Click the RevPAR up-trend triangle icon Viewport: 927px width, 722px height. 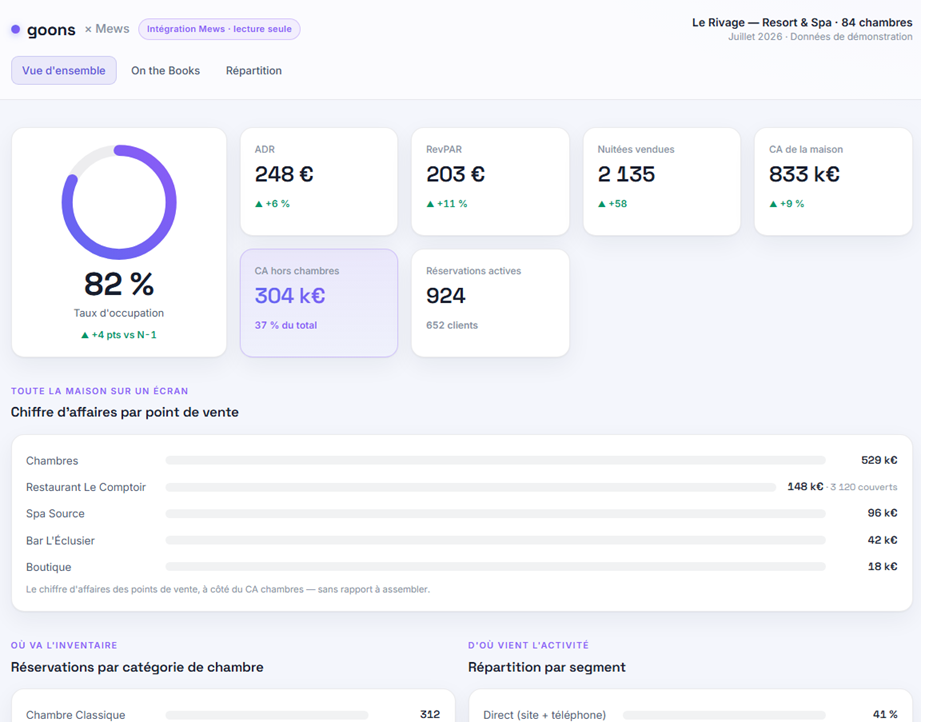[x=430, y=204]
